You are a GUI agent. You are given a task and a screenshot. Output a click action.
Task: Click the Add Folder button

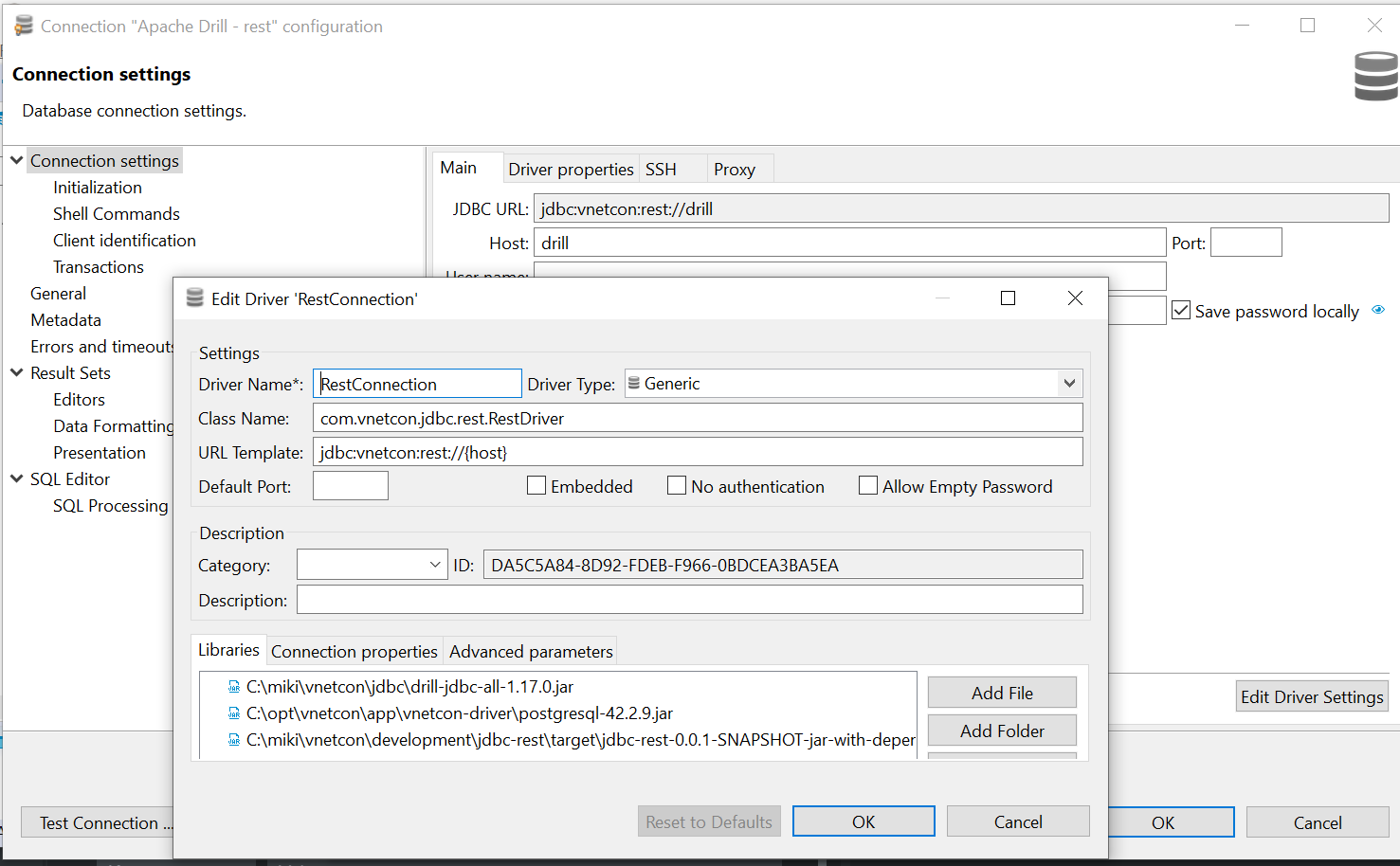1002,731
